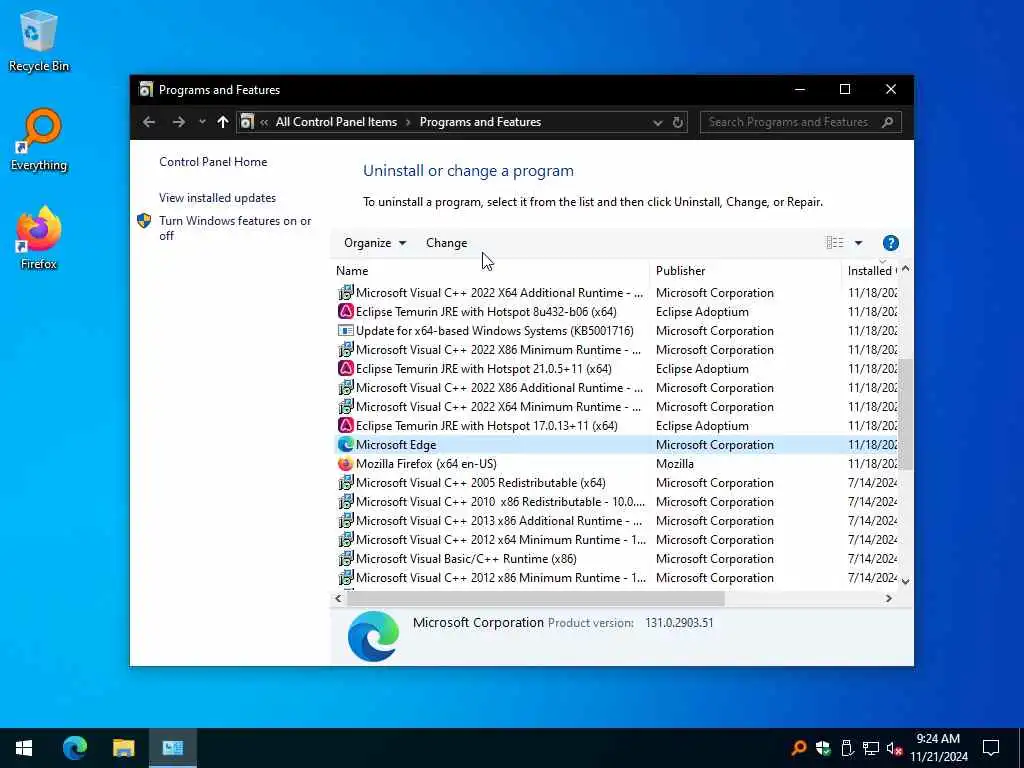Click the horizontal scrollbar right arrow
This screenshot has width=1024, height=768.
pyautogui.click(x=889, y=598)
